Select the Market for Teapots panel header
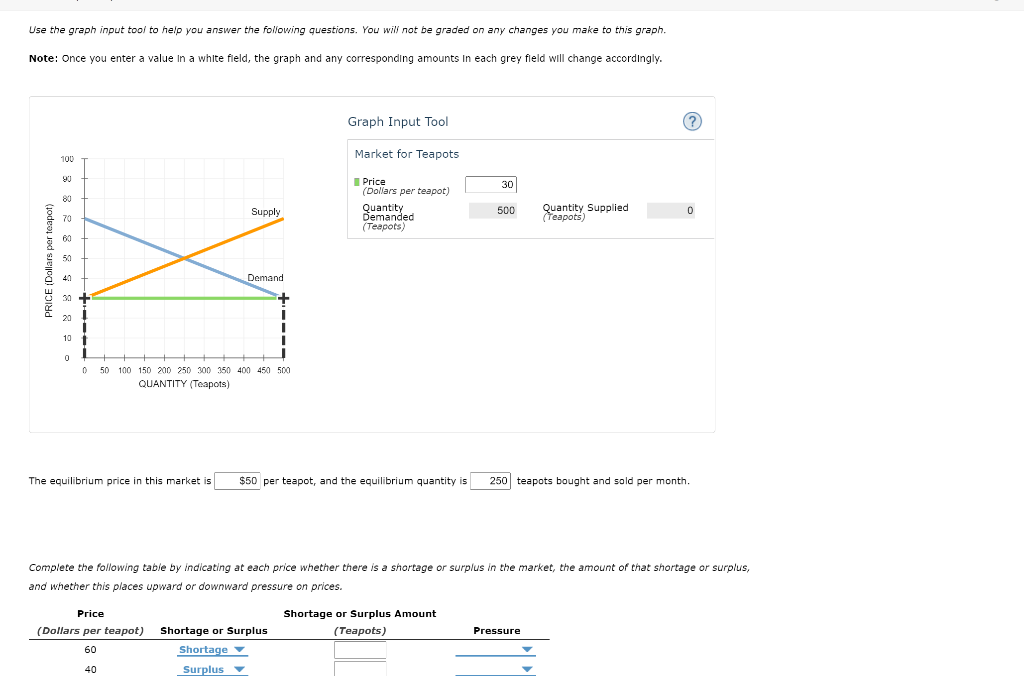This screenshot has width=1024, height=676. 404,154
